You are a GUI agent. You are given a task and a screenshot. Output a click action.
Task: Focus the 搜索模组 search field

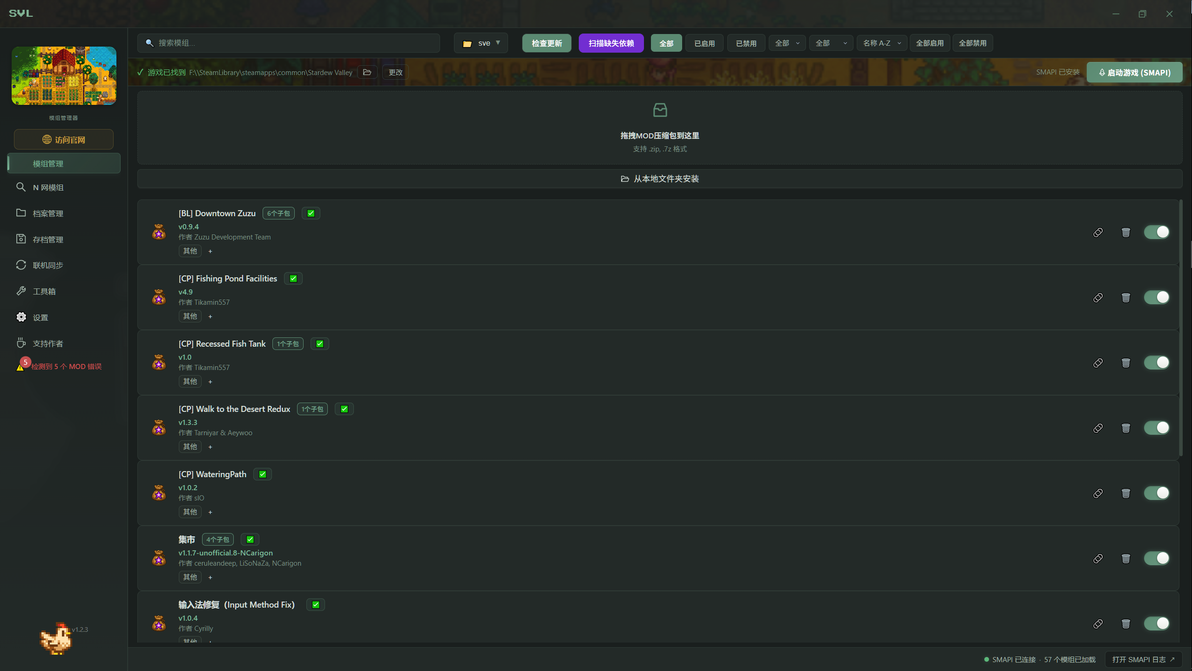click(x=289, y=43)
